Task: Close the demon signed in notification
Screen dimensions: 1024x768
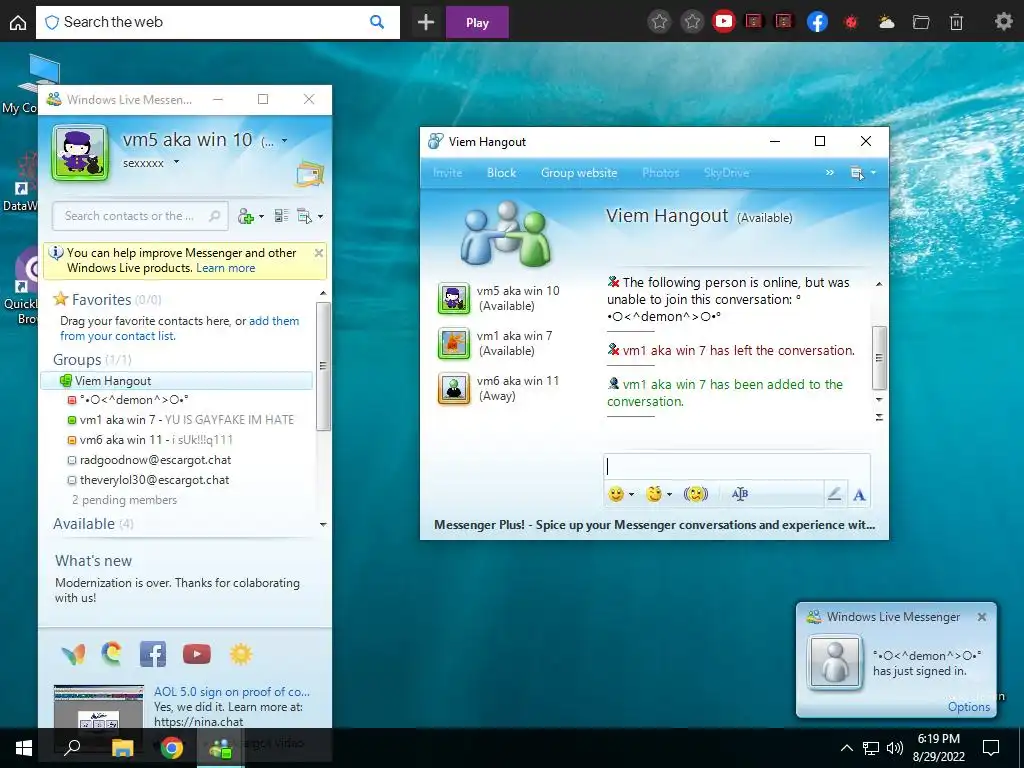Action: coord(982,616)
